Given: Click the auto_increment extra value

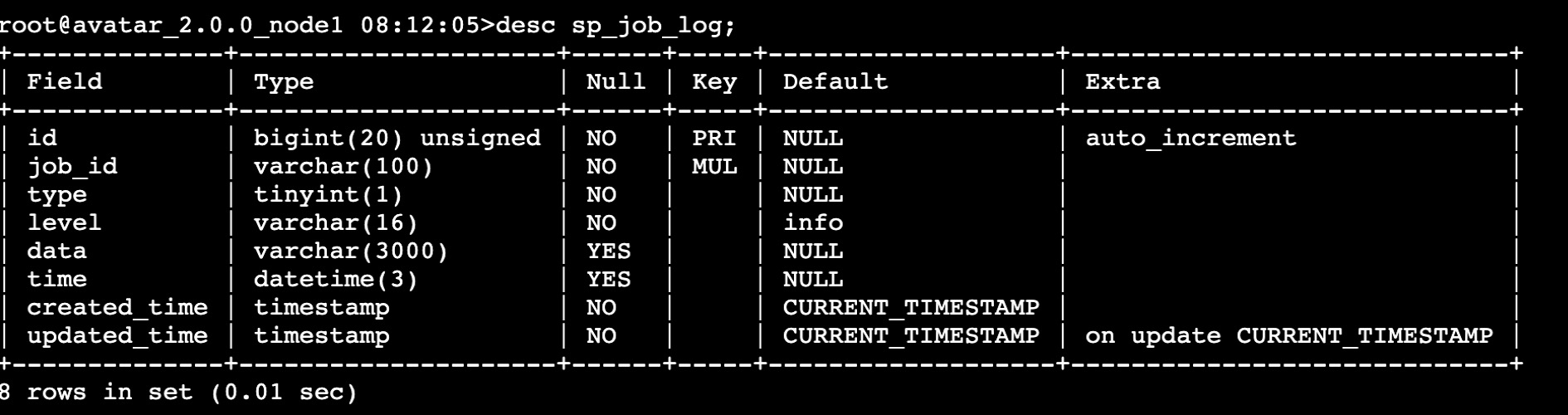Looking at the screenshot, I should click(x=1191, y=138).
